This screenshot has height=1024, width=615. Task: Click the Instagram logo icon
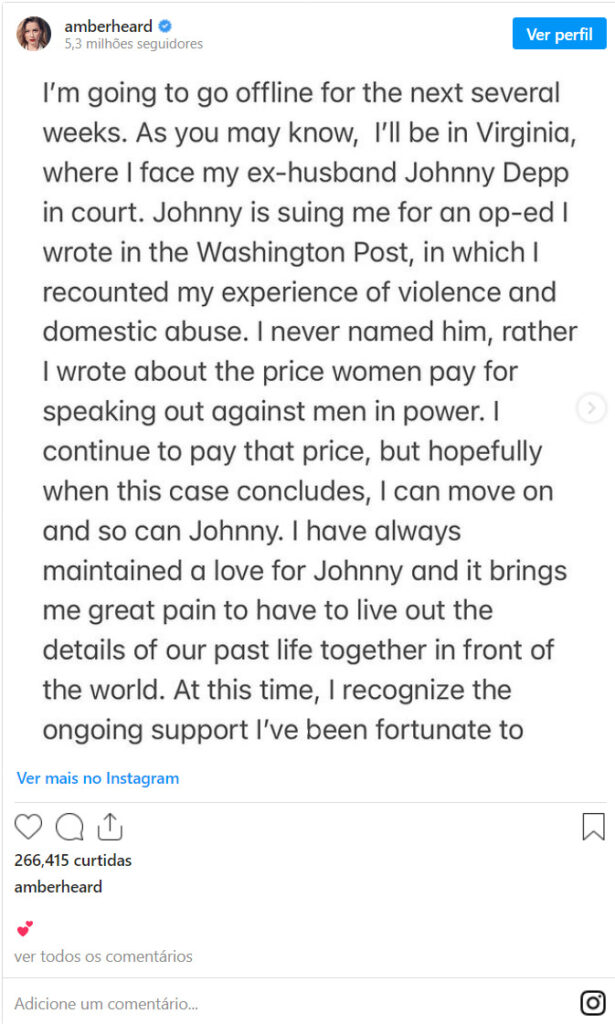(593, 1002)
